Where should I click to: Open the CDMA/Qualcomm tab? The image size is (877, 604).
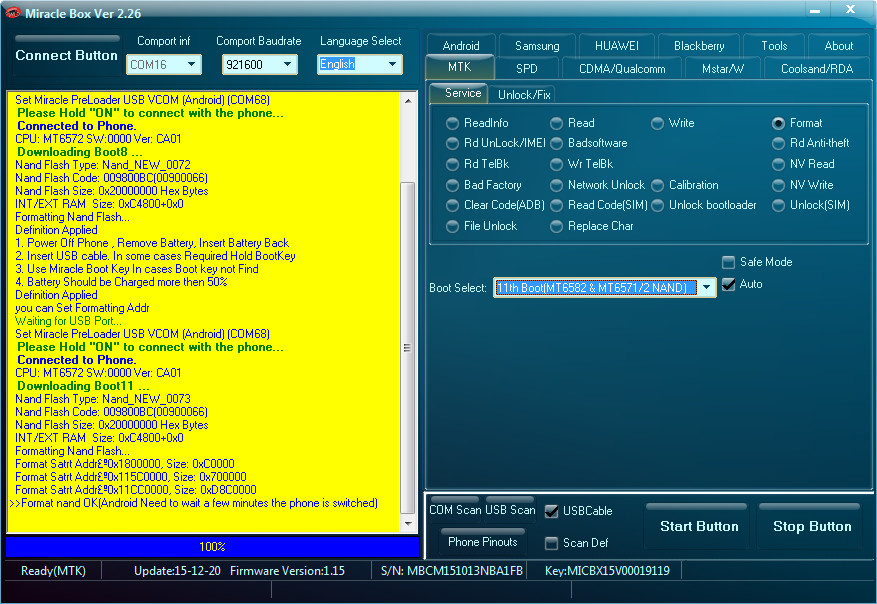[x=622, y=69]
